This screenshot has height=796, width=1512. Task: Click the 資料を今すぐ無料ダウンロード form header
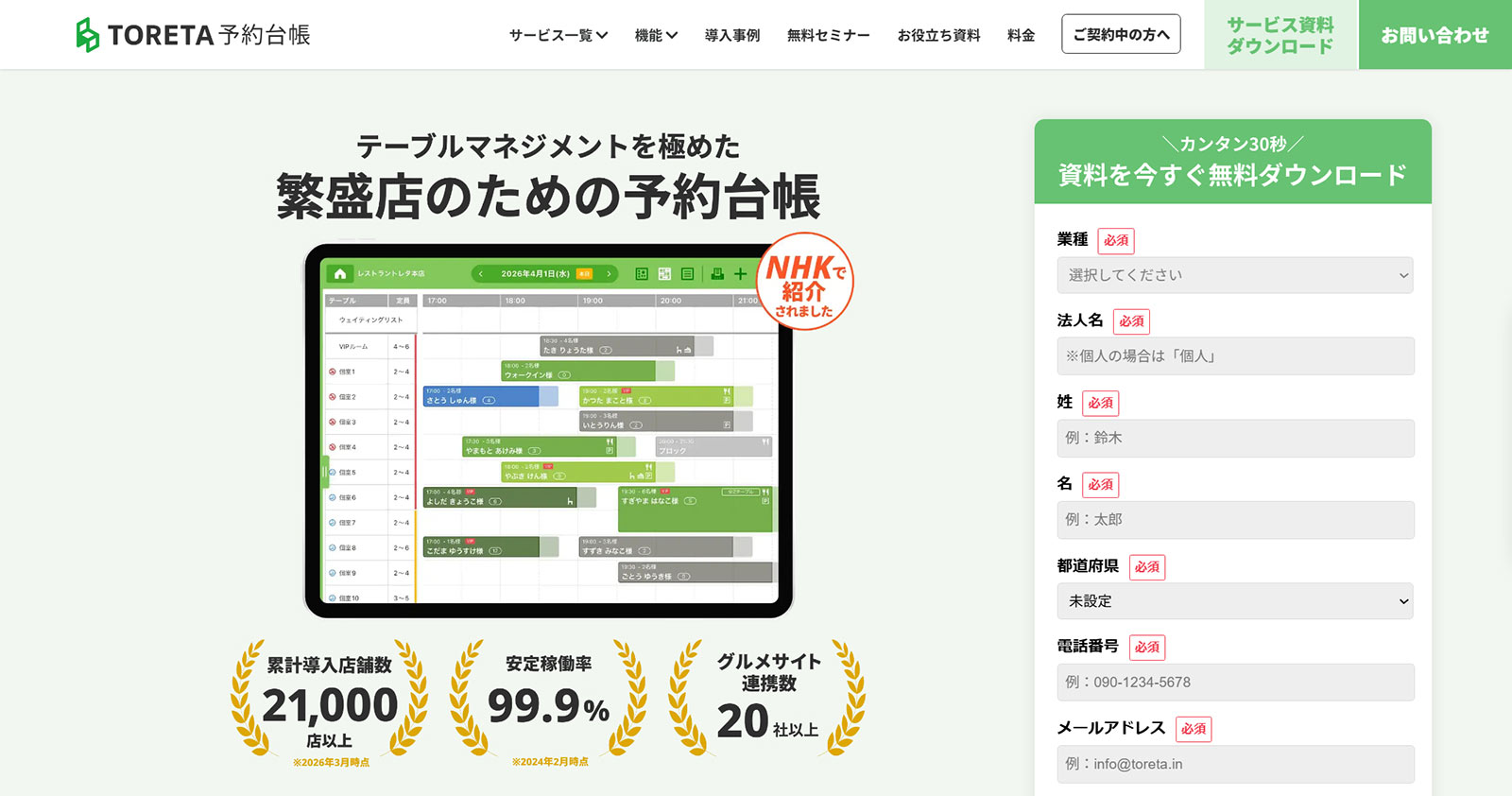click(x=1232, y=162)
